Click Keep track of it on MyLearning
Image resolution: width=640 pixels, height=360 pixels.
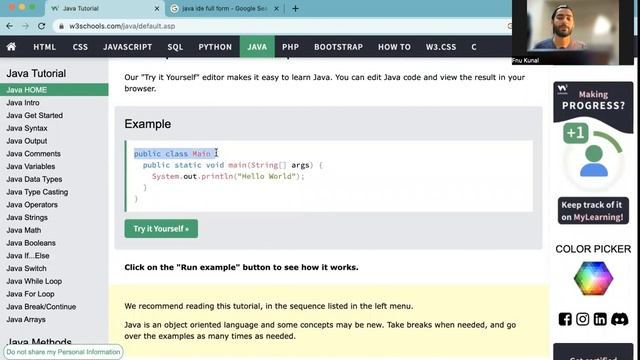(593, 211)
